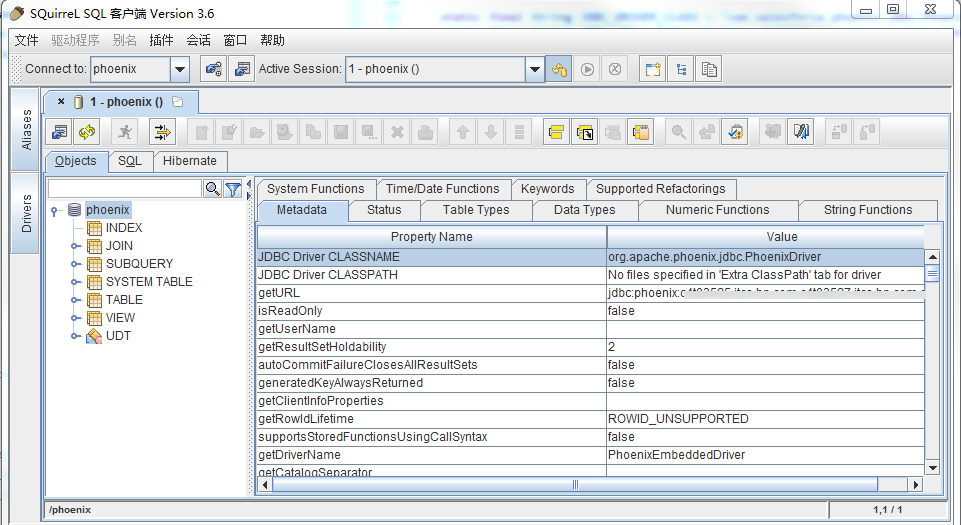Expand the UDT tree node
This screenshot has height=525, width=961.
click(x=75, y=336)
